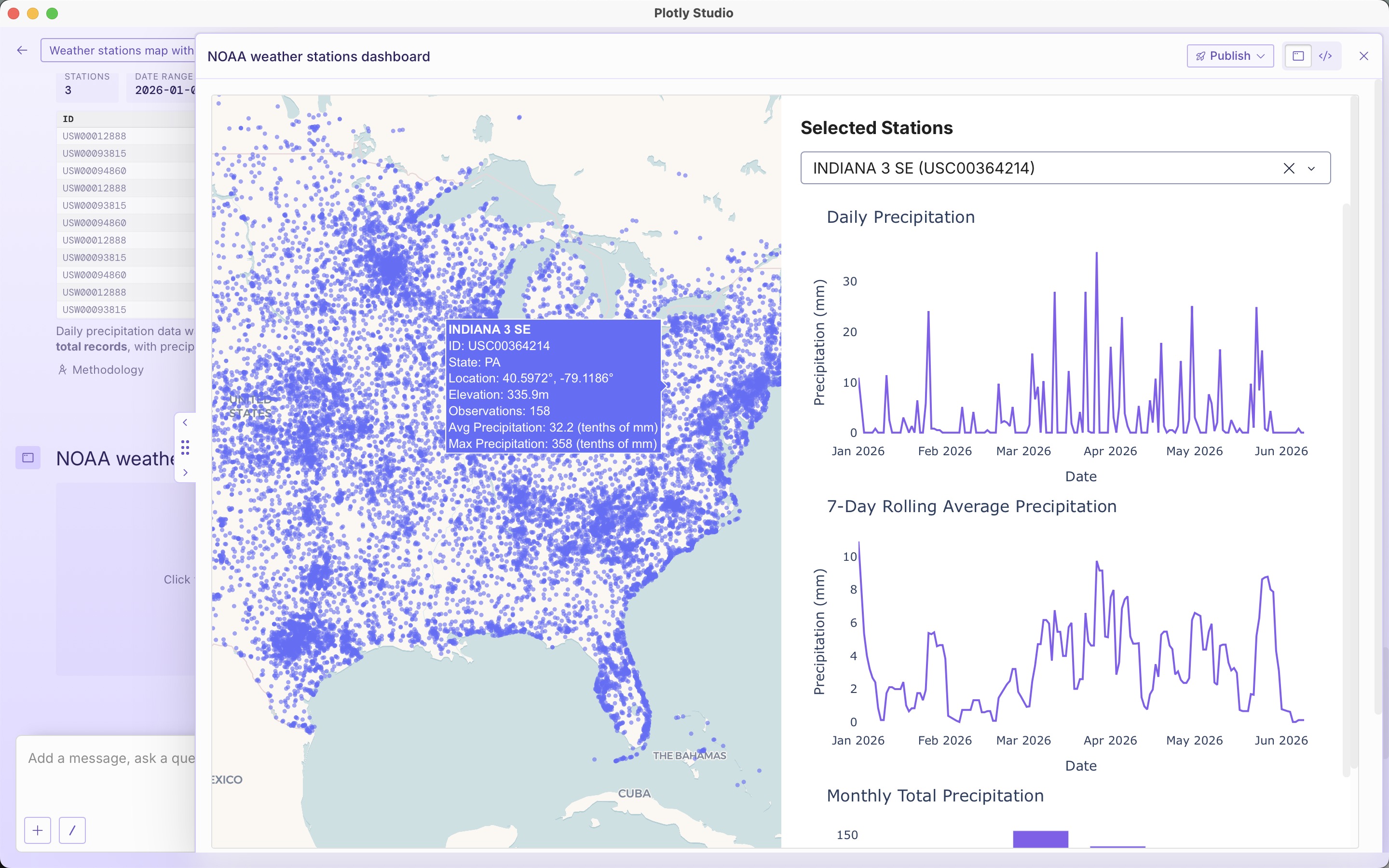Switch to the app preview view icon
Viewport: 1389px width, 868px height.
(1298, 55)
